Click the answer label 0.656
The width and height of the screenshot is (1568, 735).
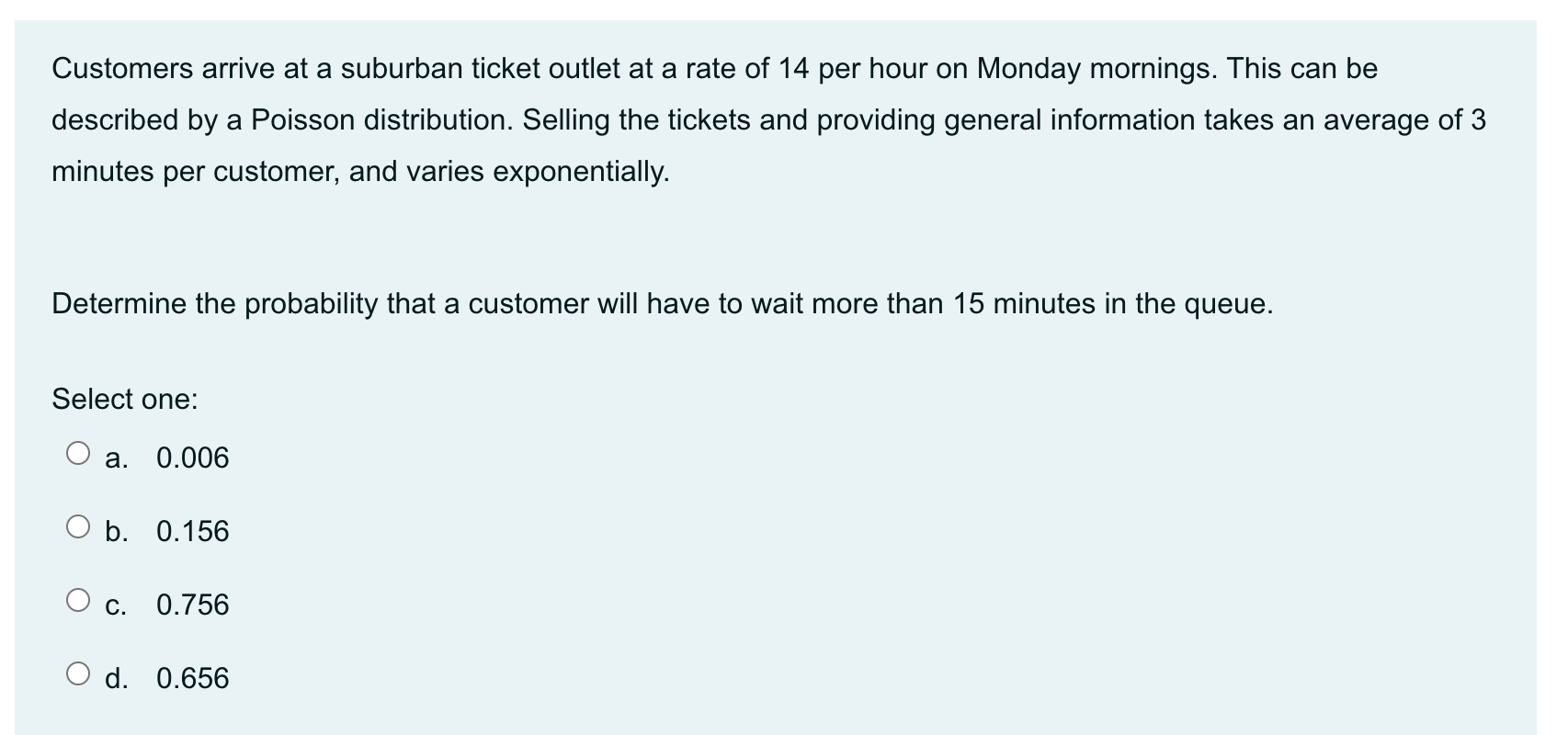(x=193, y=678)
